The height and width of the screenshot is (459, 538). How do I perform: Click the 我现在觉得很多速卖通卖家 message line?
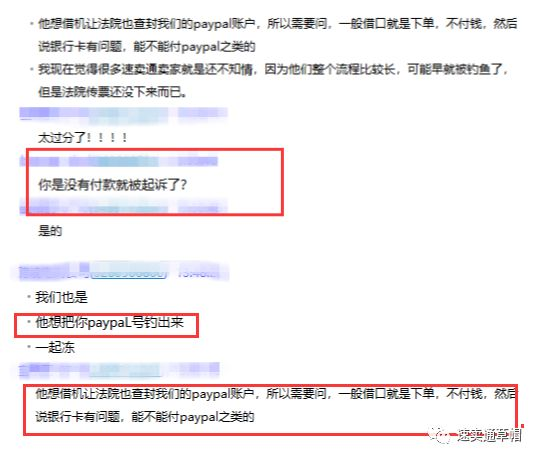(273, 70)
